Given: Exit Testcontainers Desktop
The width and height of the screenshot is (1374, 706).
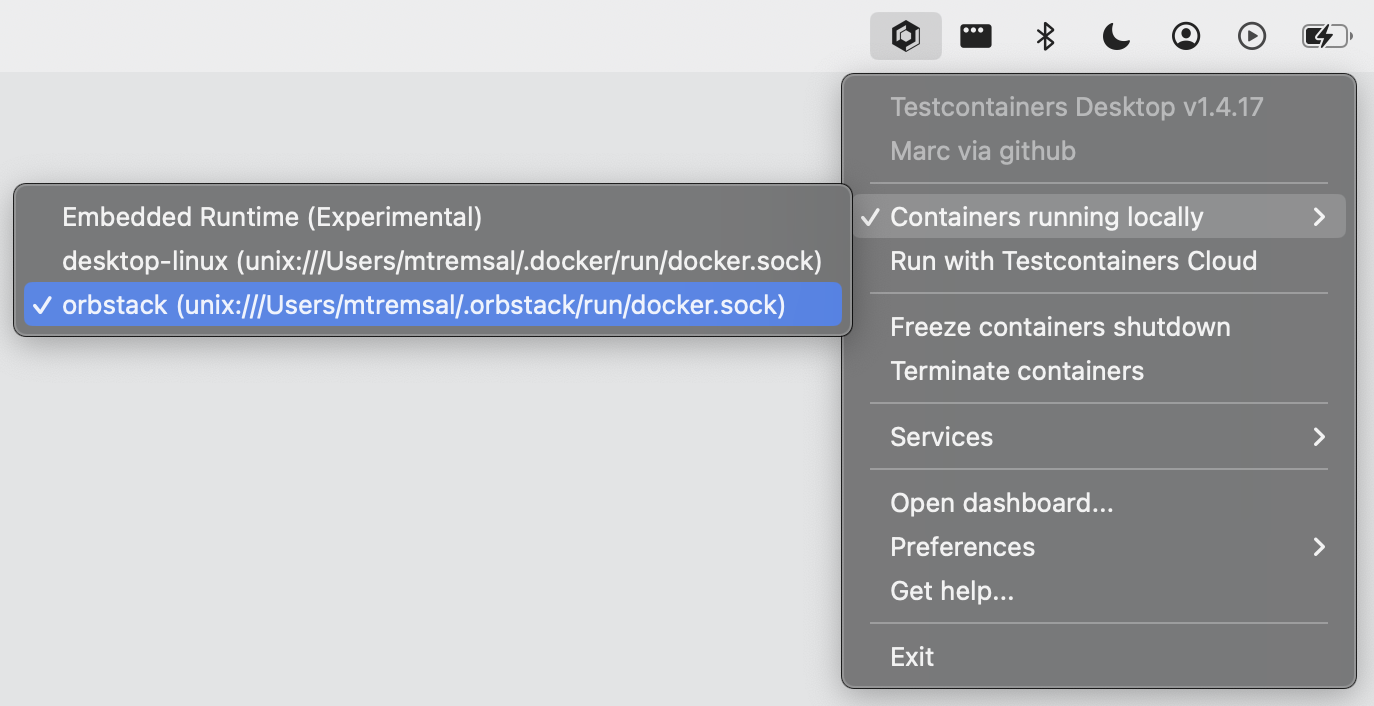Looking at the screenshot, I should point(911,657).
